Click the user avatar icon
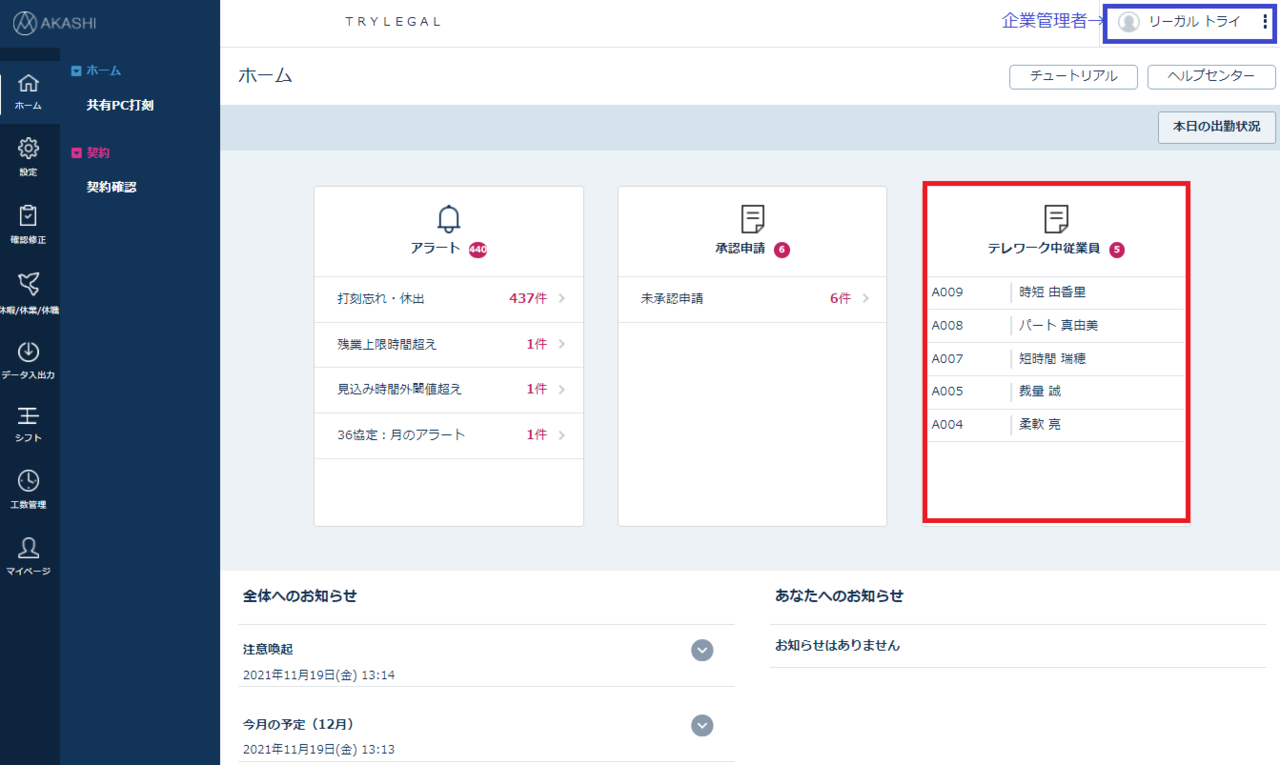 coord(1129,22)
